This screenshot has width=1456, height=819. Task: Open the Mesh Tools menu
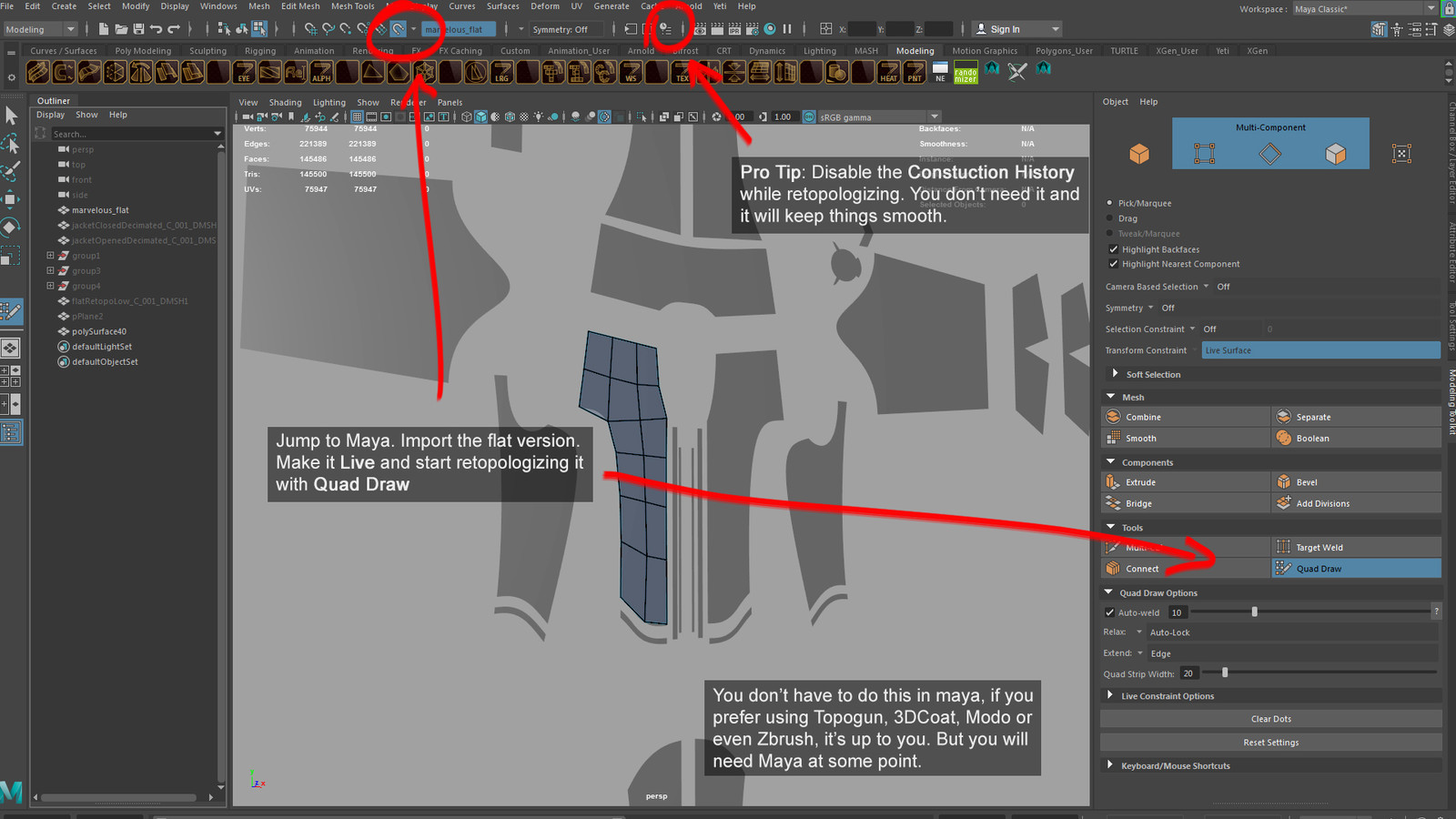tap(352, 6)
